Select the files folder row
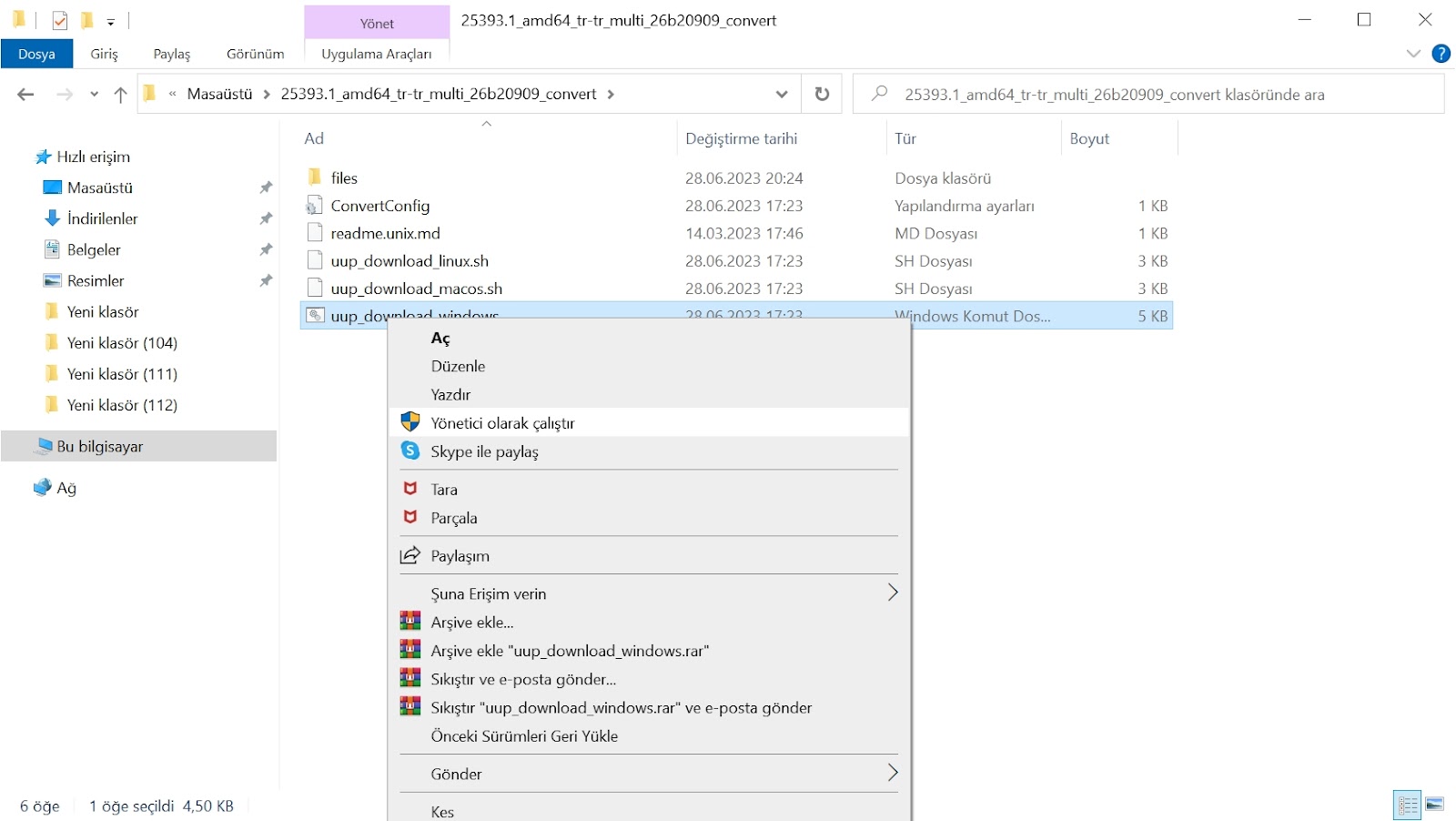This screenshot has width=1456, height=821. coord(736,177)
